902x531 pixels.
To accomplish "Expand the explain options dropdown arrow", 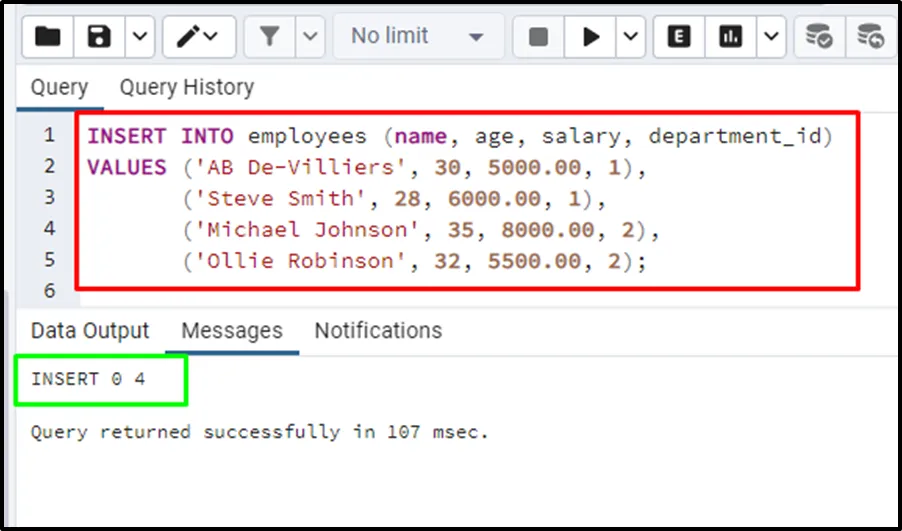I will tap(770, 37).
